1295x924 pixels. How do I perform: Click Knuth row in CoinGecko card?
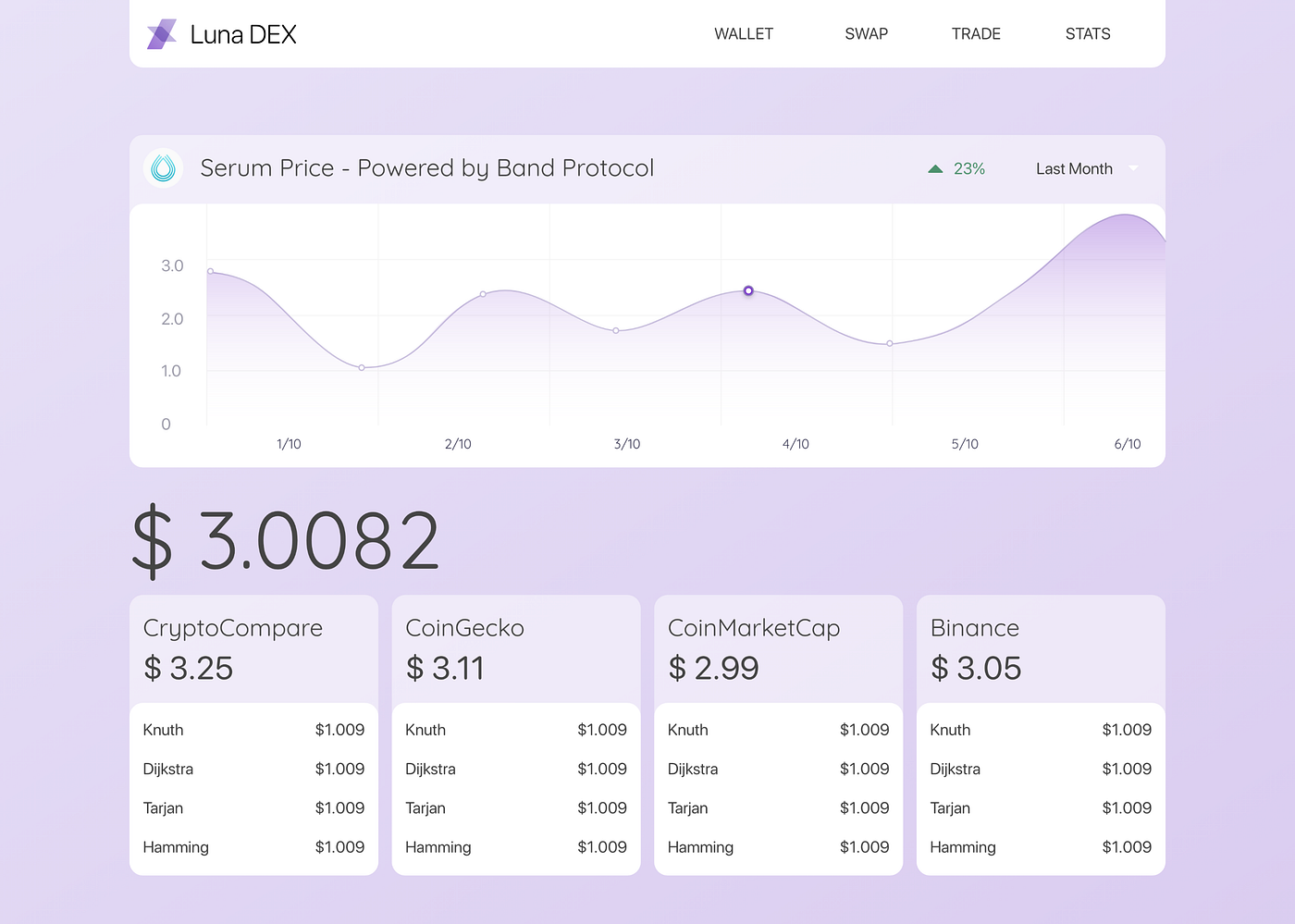[x=516, y=730]
